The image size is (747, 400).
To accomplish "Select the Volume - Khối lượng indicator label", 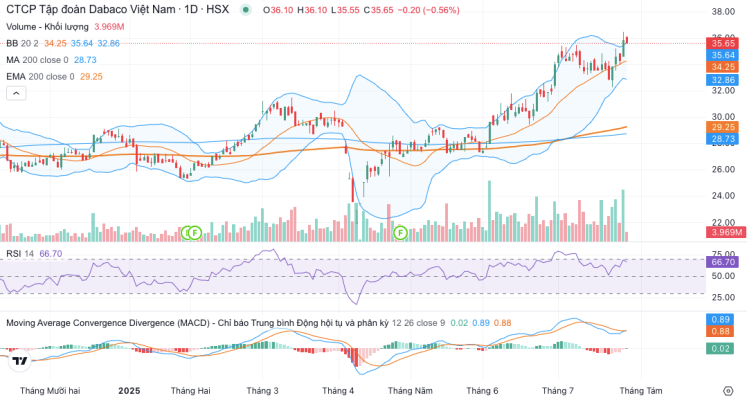I will tap(47, 27).
